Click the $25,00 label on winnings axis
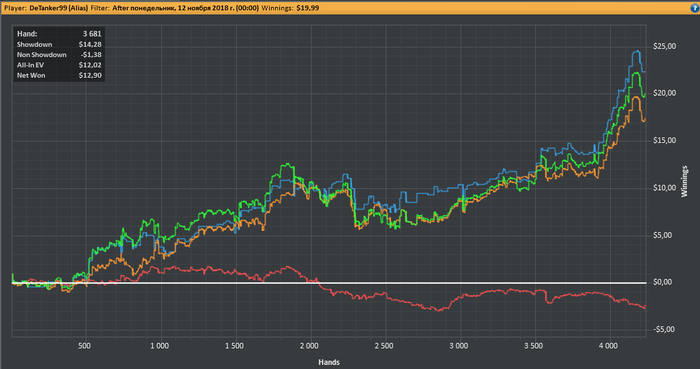 (x=664, y=46)
